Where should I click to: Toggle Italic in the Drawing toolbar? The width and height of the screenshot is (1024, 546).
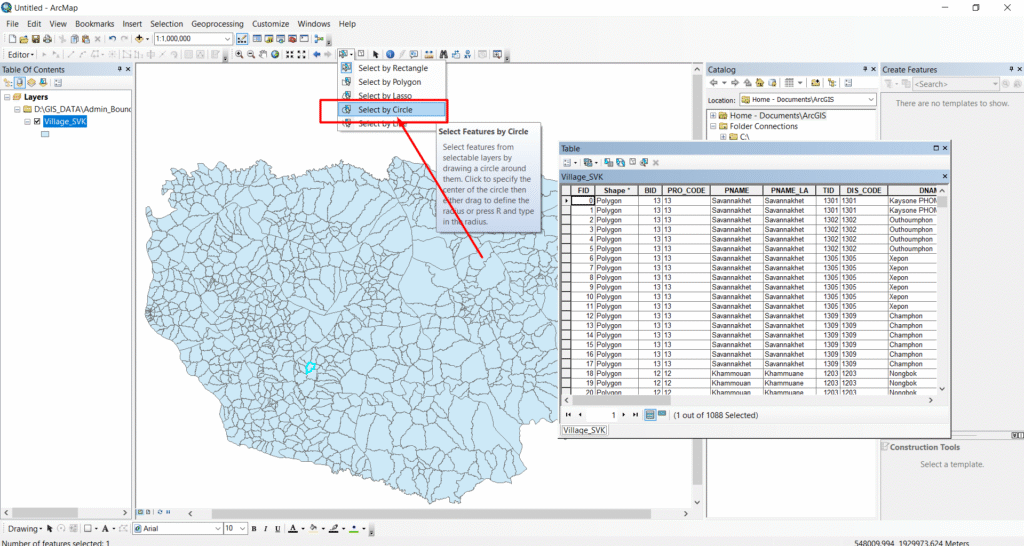point(266,529)
